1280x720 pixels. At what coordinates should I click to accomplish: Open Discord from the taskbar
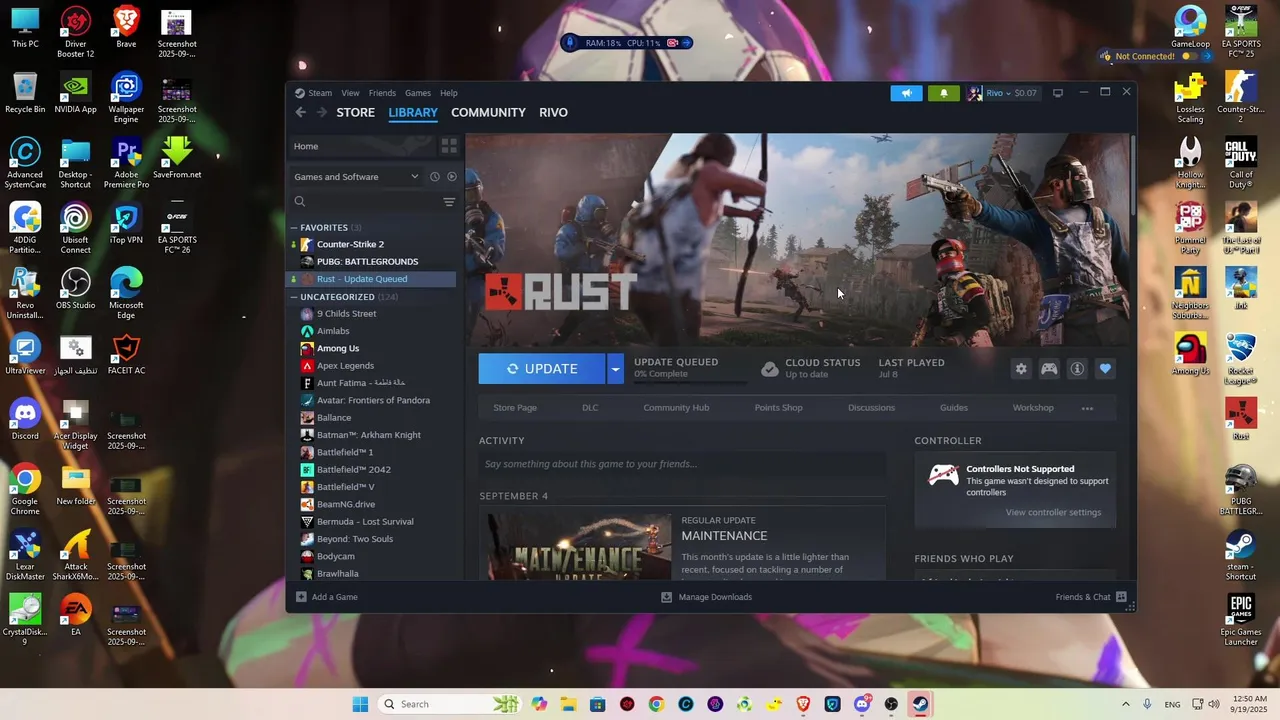coord(862,704)
